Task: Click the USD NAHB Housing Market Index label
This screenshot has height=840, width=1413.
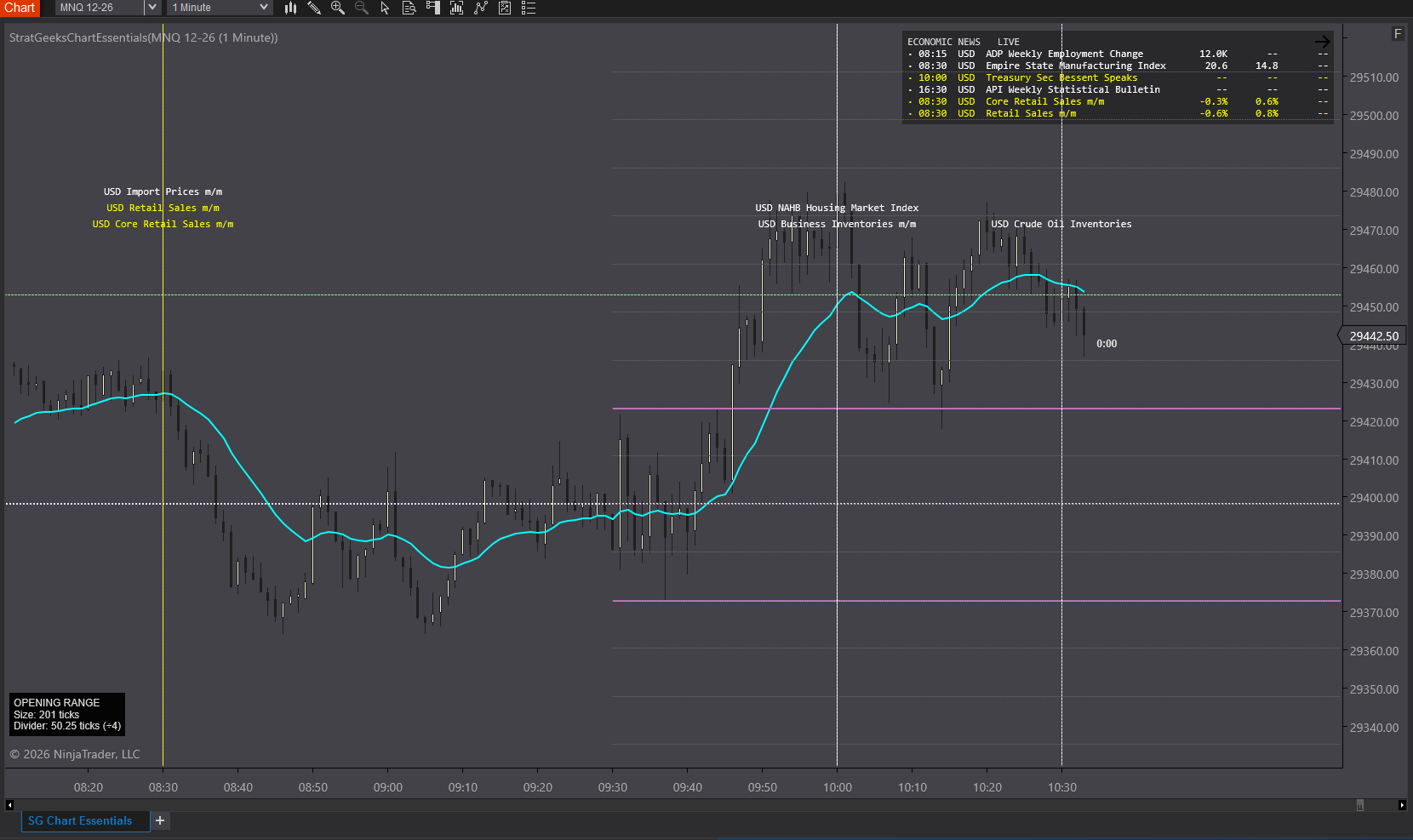Action: [x=837, y=208]
